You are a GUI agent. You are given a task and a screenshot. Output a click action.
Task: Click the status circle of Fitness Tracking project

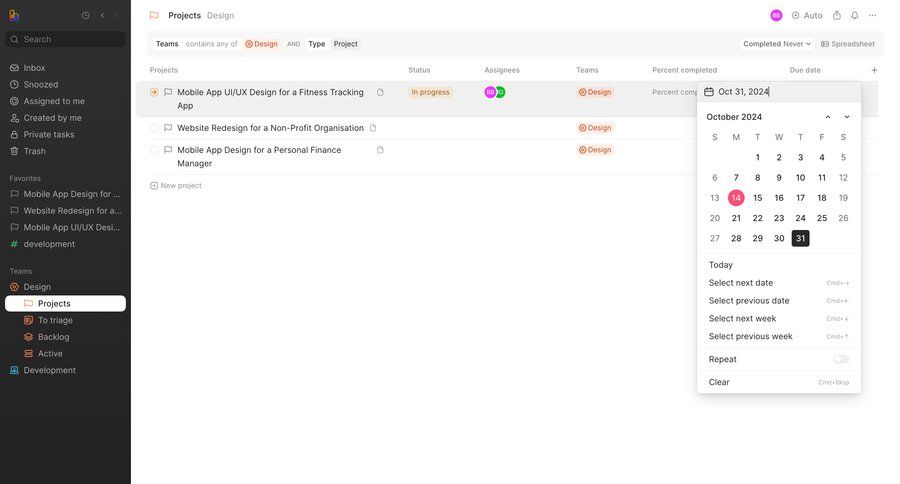click(154, 92)
